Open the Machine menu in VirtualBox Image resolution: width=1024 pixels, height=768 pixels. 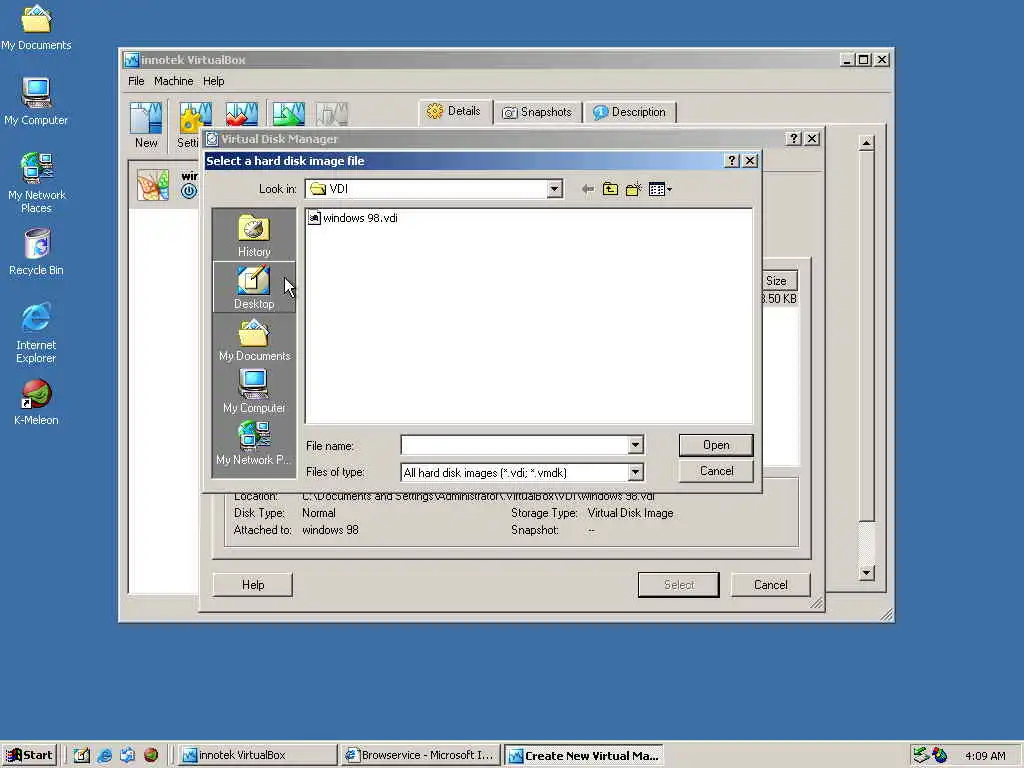[x=173, y=81]
